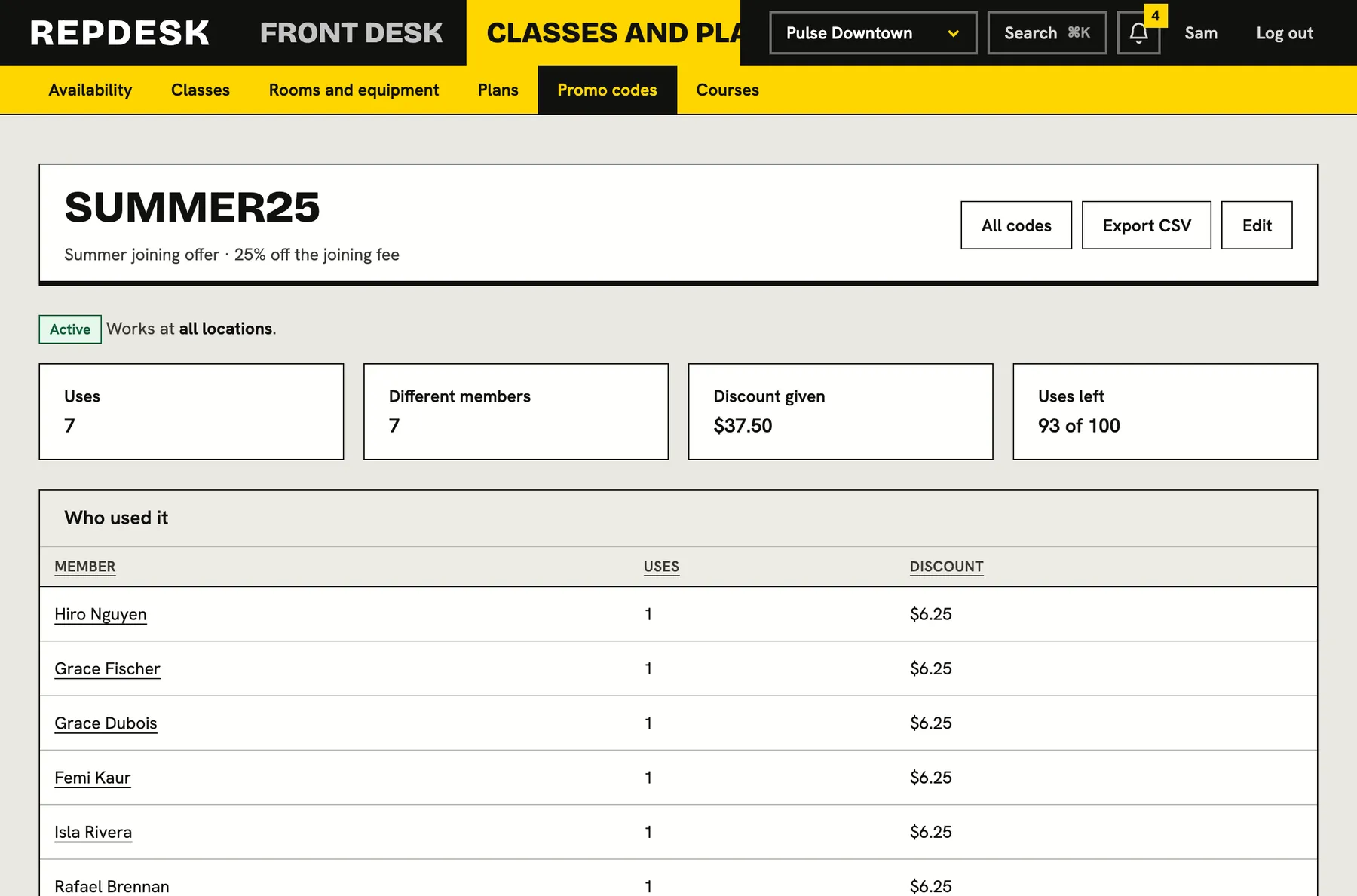This screenshot has height=896, width=1357.
Task: Click Hiro Nguyen's $6.25 discount
Action: point(930,614)
